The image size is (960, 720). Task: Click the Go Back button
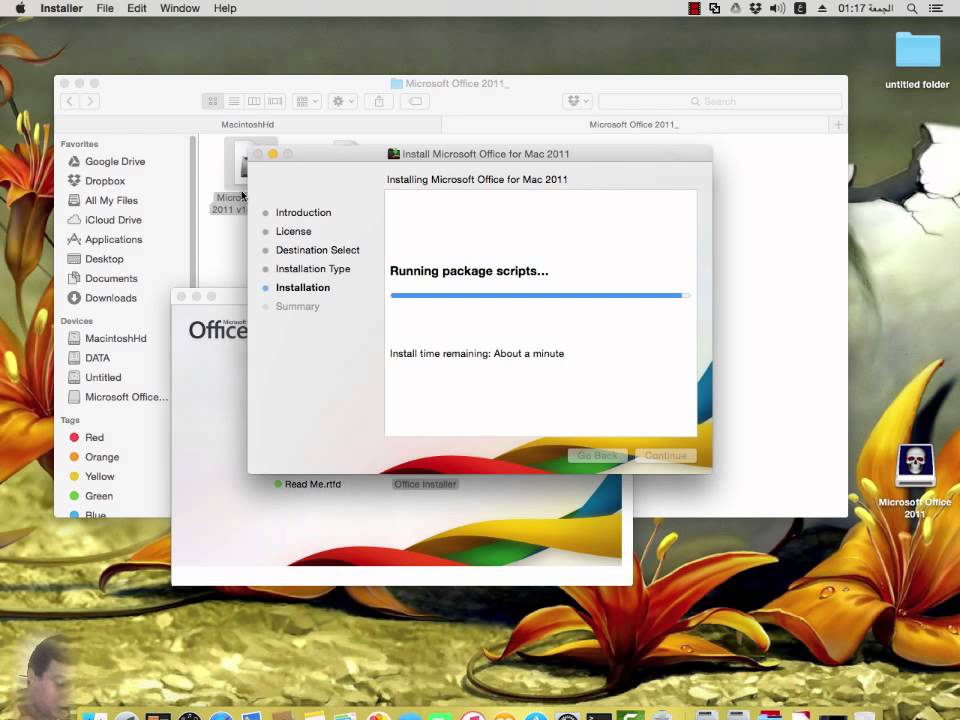point(598,456)
